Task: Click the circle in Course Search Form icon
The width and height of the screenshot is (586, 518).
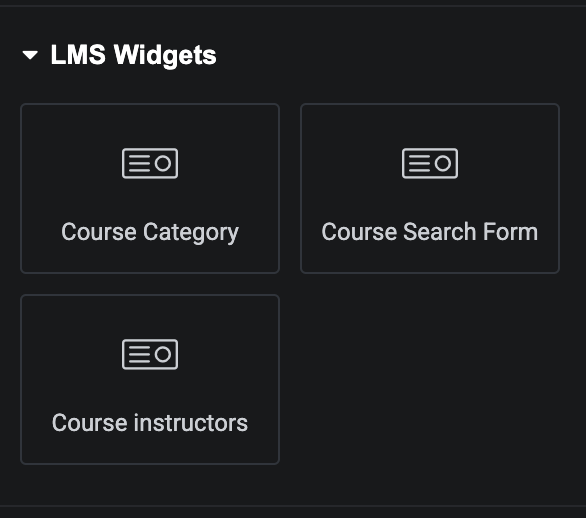Action: coord(443,163)
